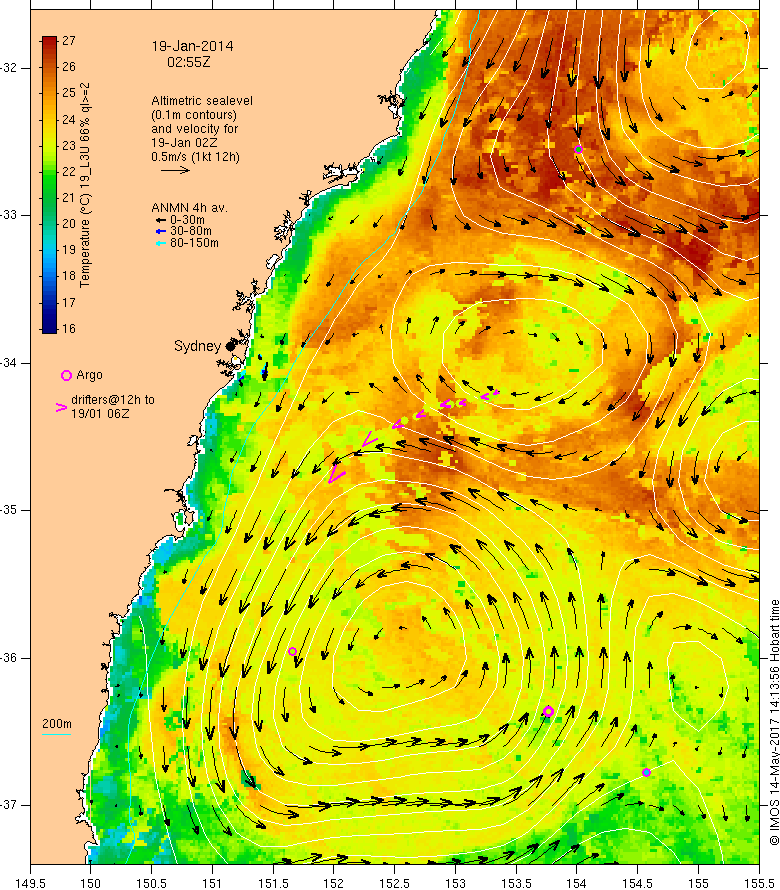Click the '80-150m' depth label
Viewport: 780px width, 890px height.
pyautogui.click(x=194, y=243)
